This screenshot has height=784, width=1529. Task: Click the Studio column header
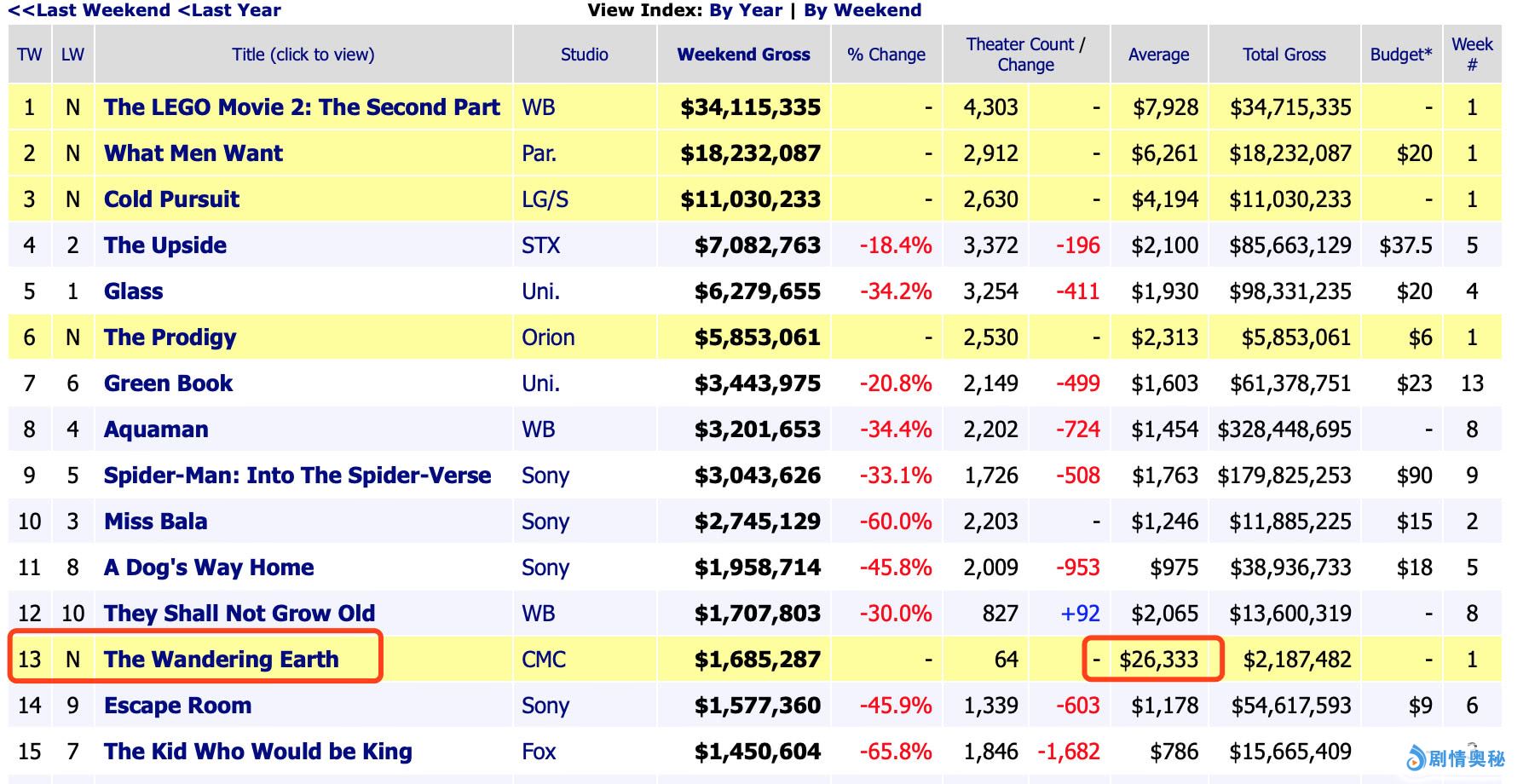[584, 55]
